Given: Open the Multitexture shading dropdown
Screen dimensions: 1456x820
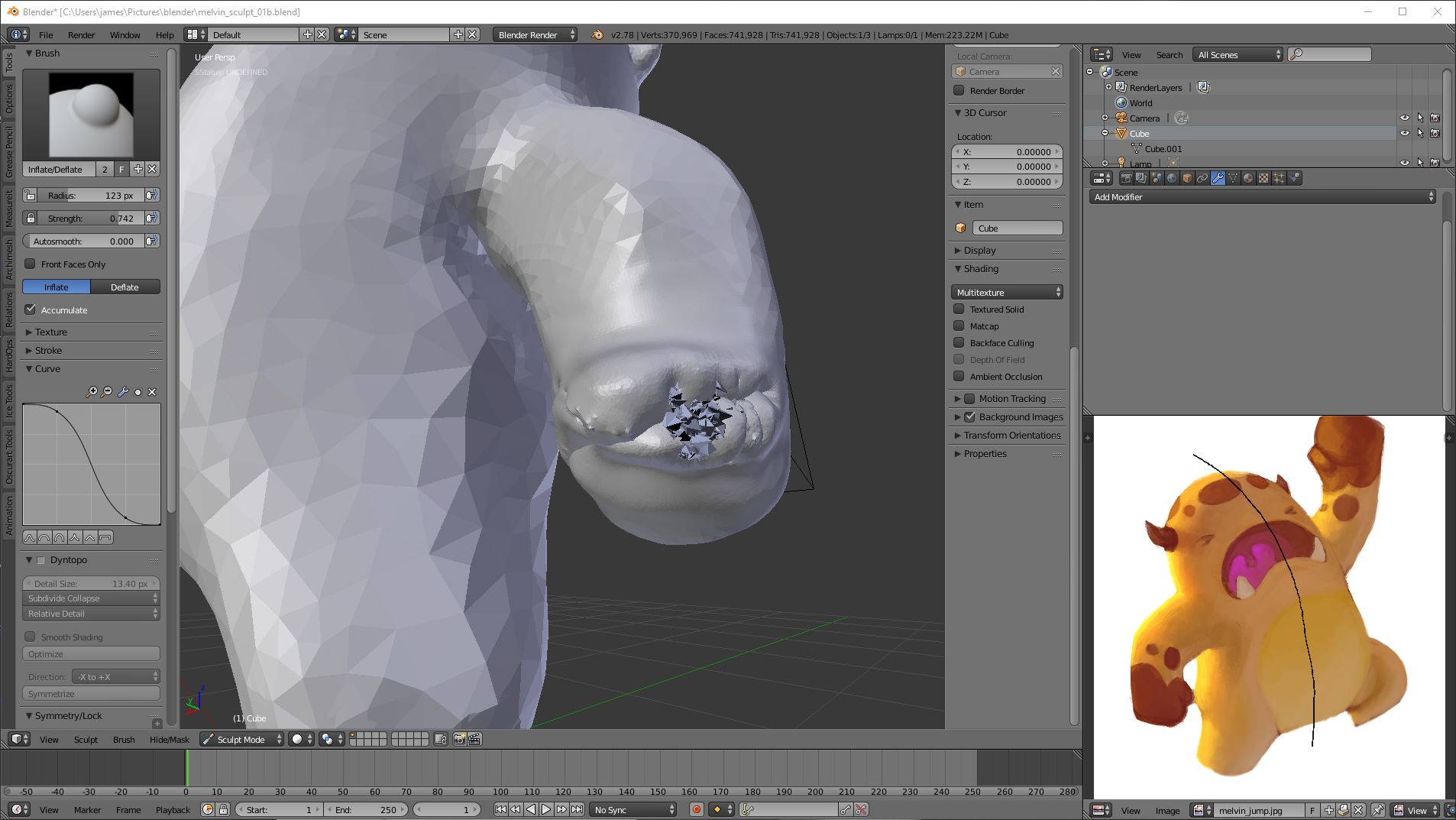Looking at the screenshot, I should click(x=1007, y=292).
